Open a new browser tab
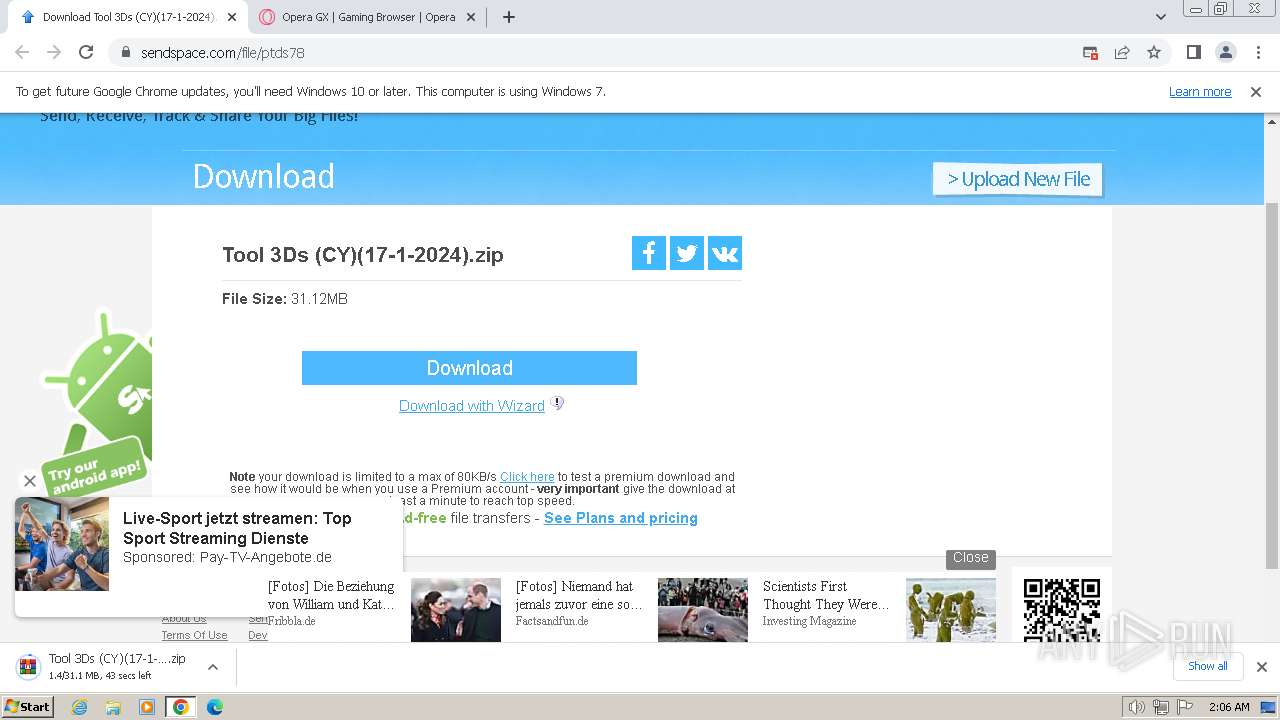The width and height of the screenshot is (1280, 720). 508,17
